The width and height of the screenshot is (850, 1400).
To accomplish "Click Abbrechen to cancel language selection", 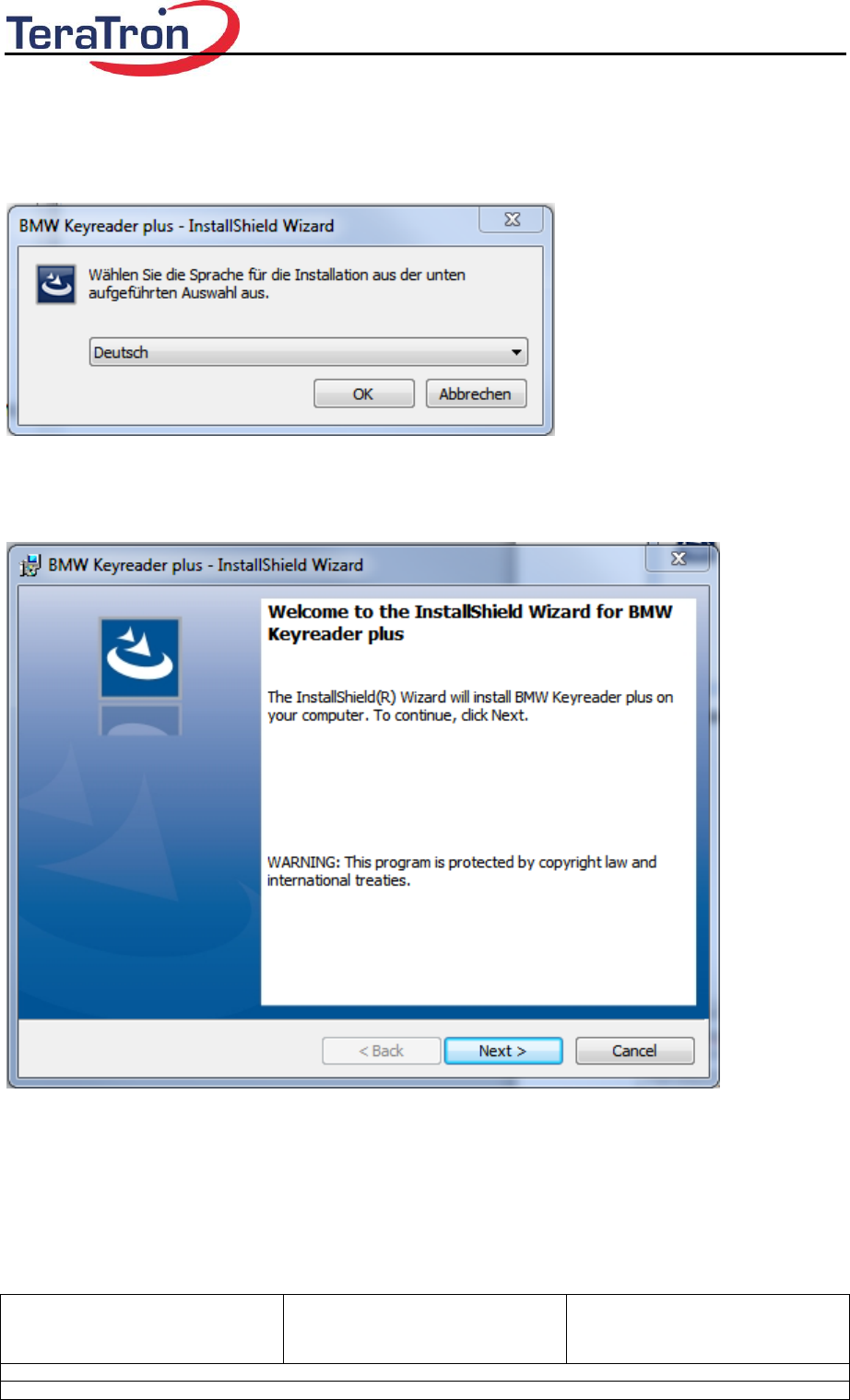I will tap(476, 394).
